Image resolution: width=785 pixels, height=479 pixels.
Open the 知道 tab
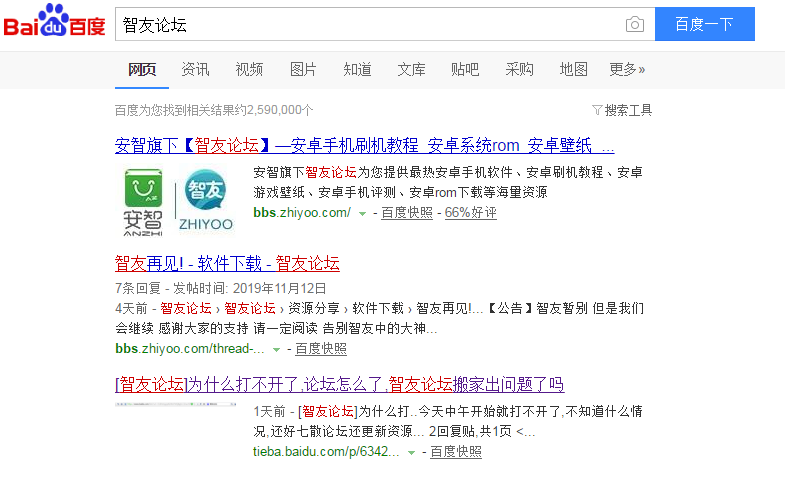357,69
